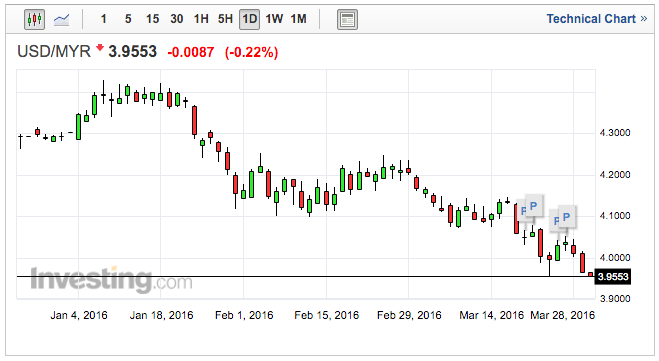Viewport: 659px width, 361px height.
Task: Click the P marker above March 28
Action: [x=566, y=217]
